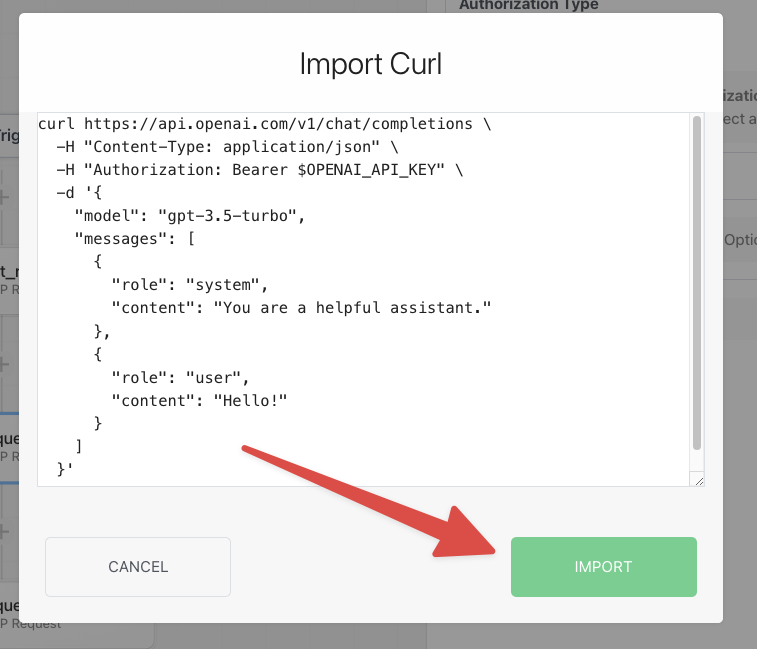Click the Import Curl dialog title

coord(371,64)
